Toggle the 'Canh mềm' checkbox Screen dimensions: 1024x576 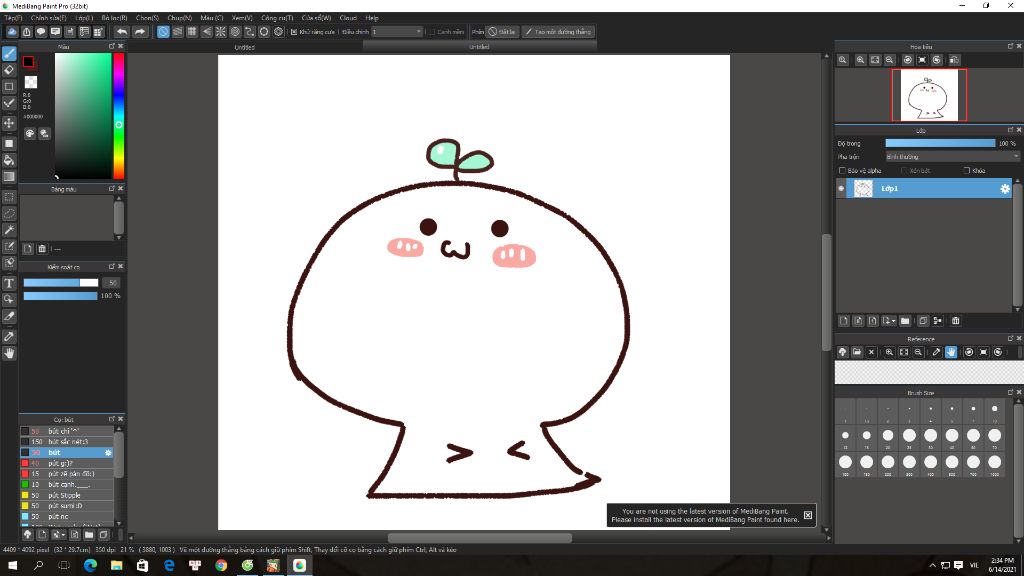pyautogui.click(x=432, y=32)
